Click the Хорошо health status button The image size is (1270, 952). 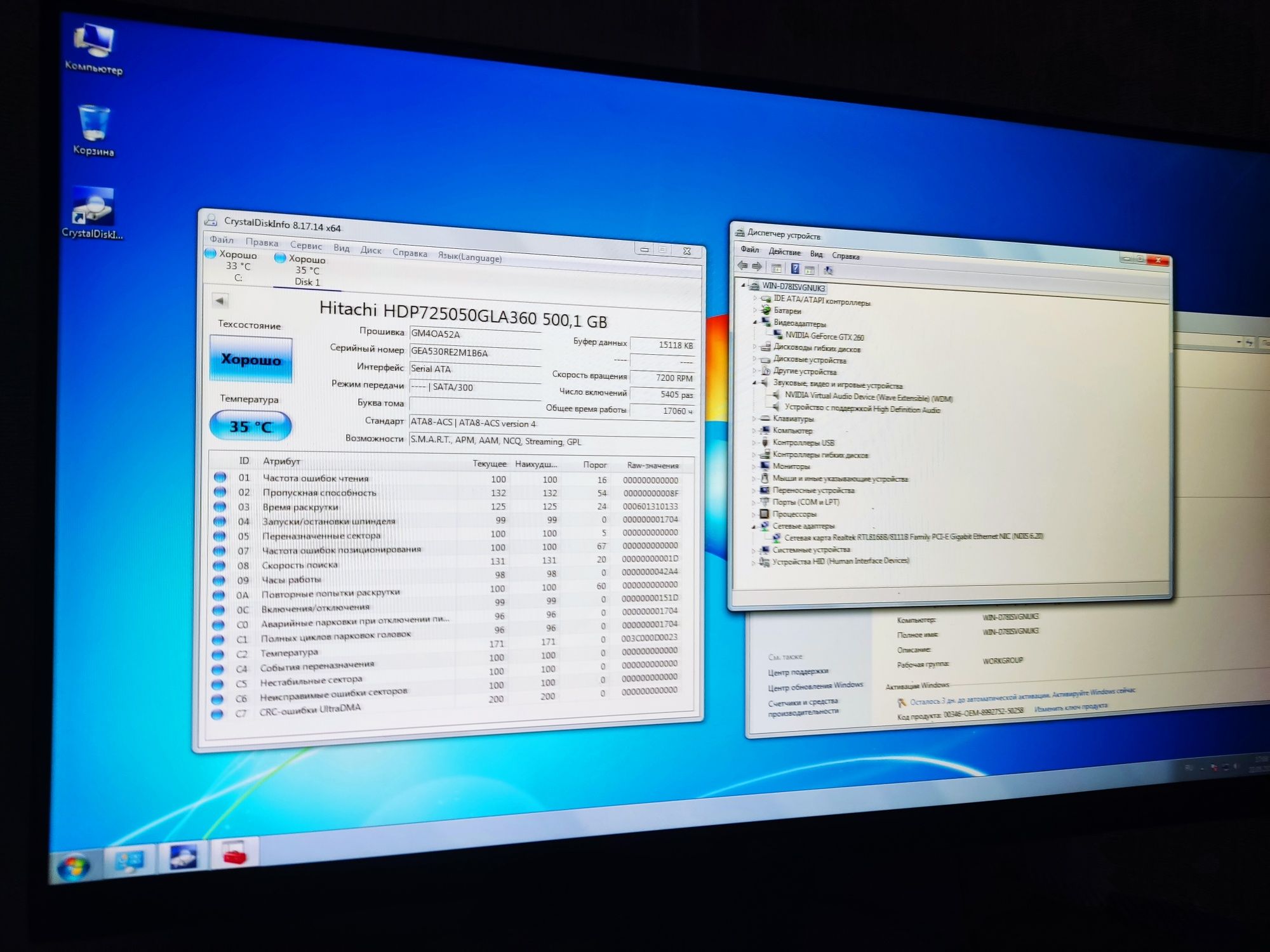pos(251,359)
